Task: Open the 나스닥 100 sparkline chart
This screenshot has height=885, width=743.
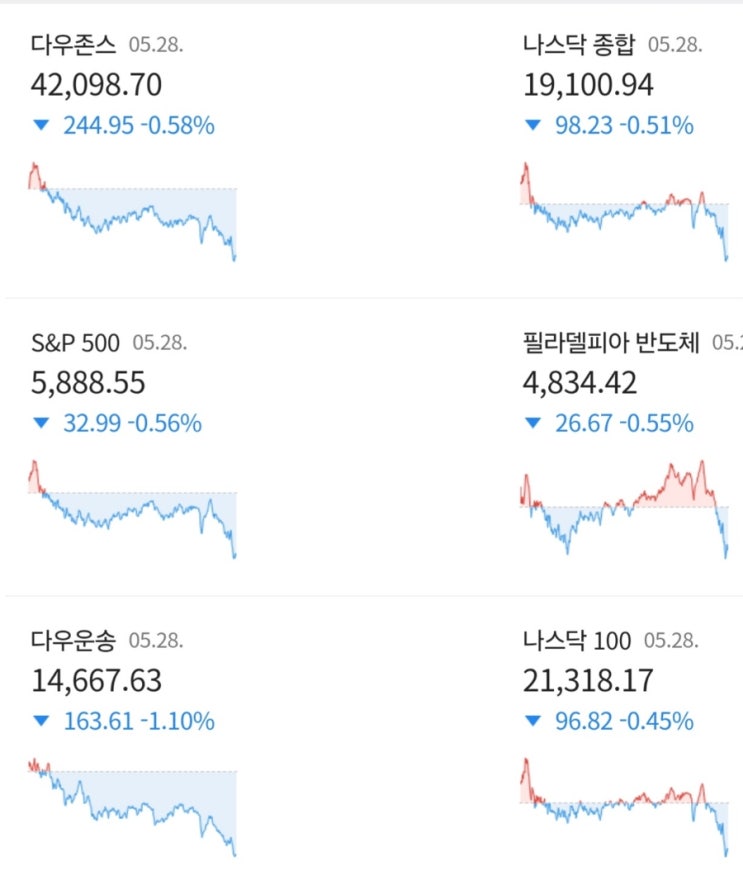Action: pos(624,805)
